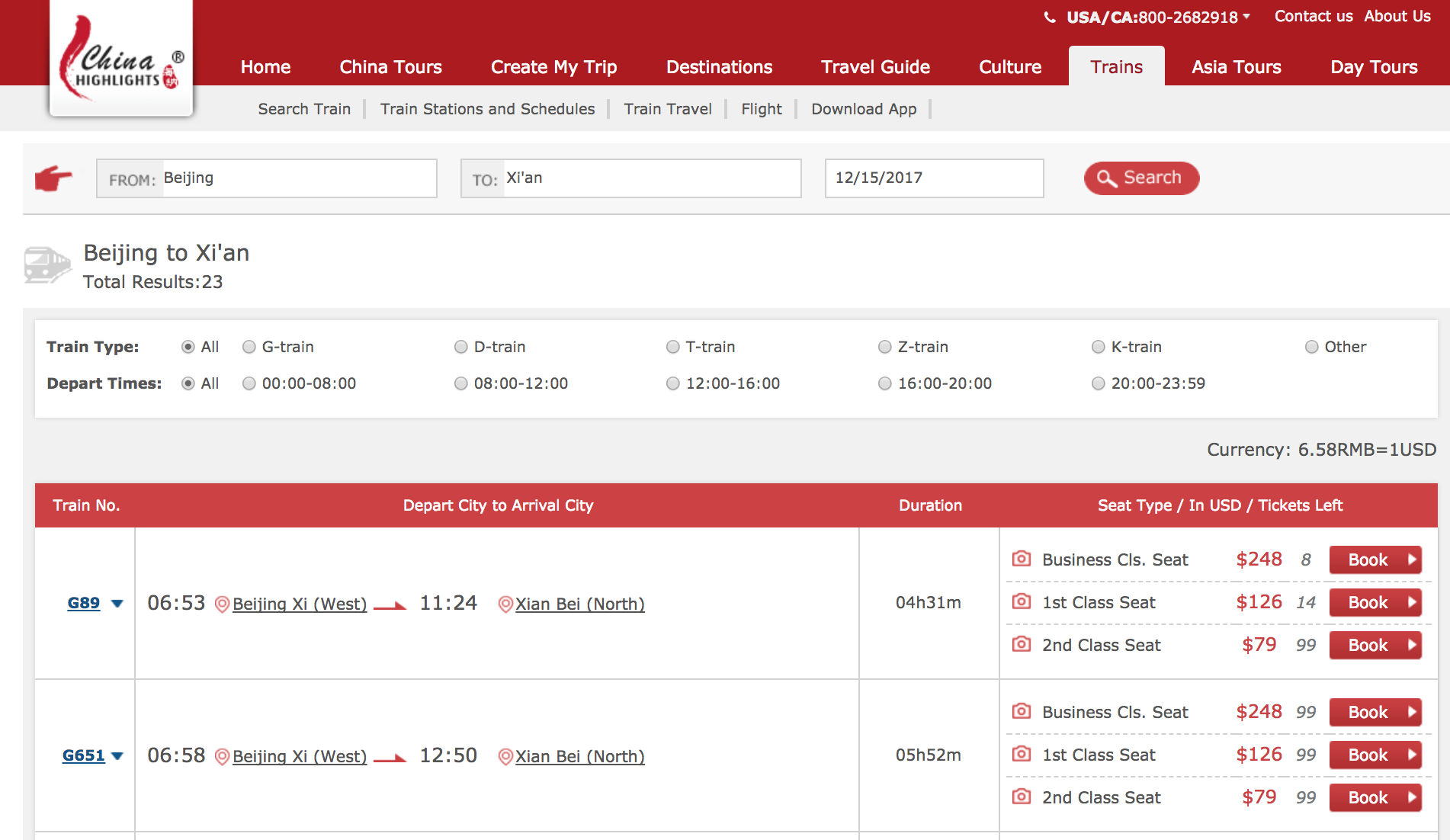Select Other train type radio button
1450x840 pixels.
1311,347
